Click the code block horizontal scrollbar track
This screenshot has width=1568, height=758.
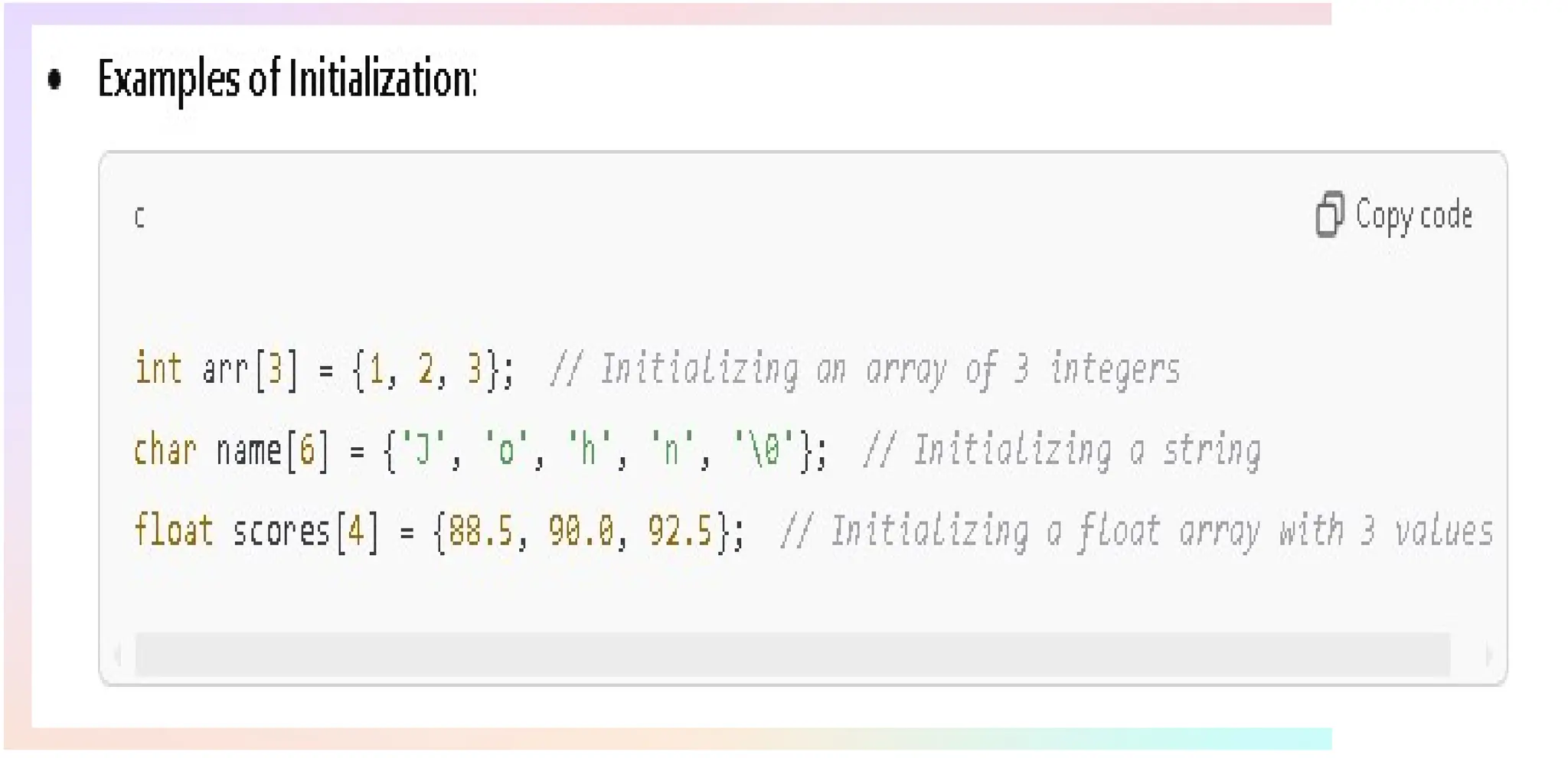coord(792,655)
